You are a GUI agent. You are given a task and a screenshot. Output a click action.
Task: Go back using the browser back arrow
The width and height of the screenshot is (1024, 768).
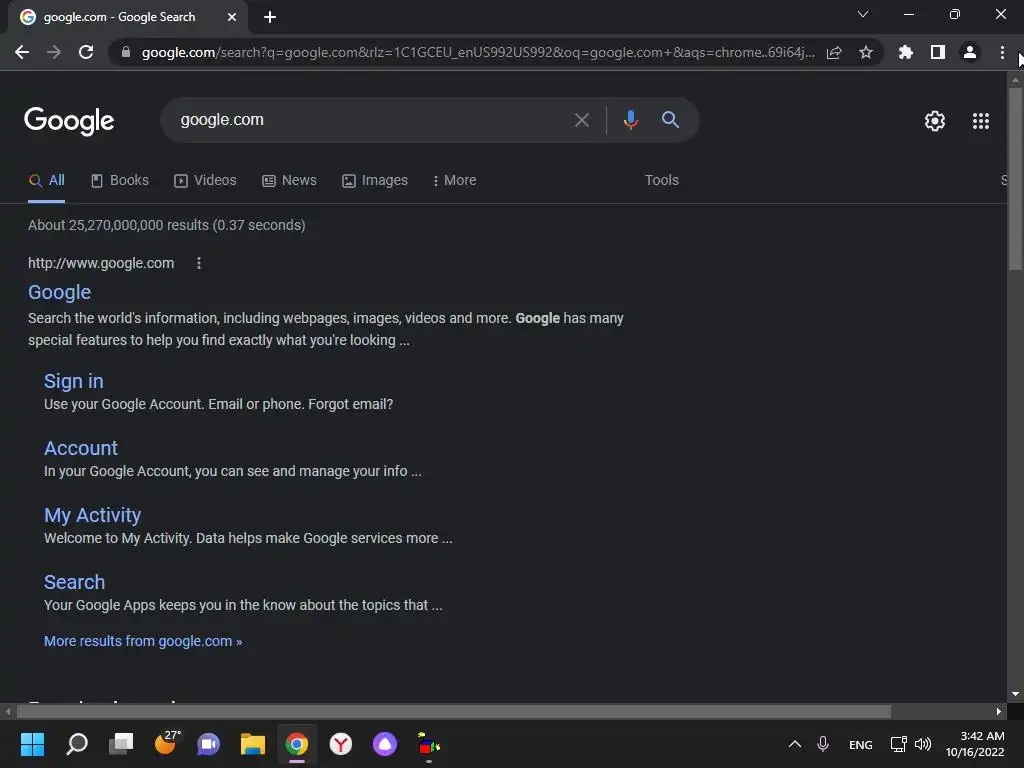pyautogui.click(x=22, y=52)
